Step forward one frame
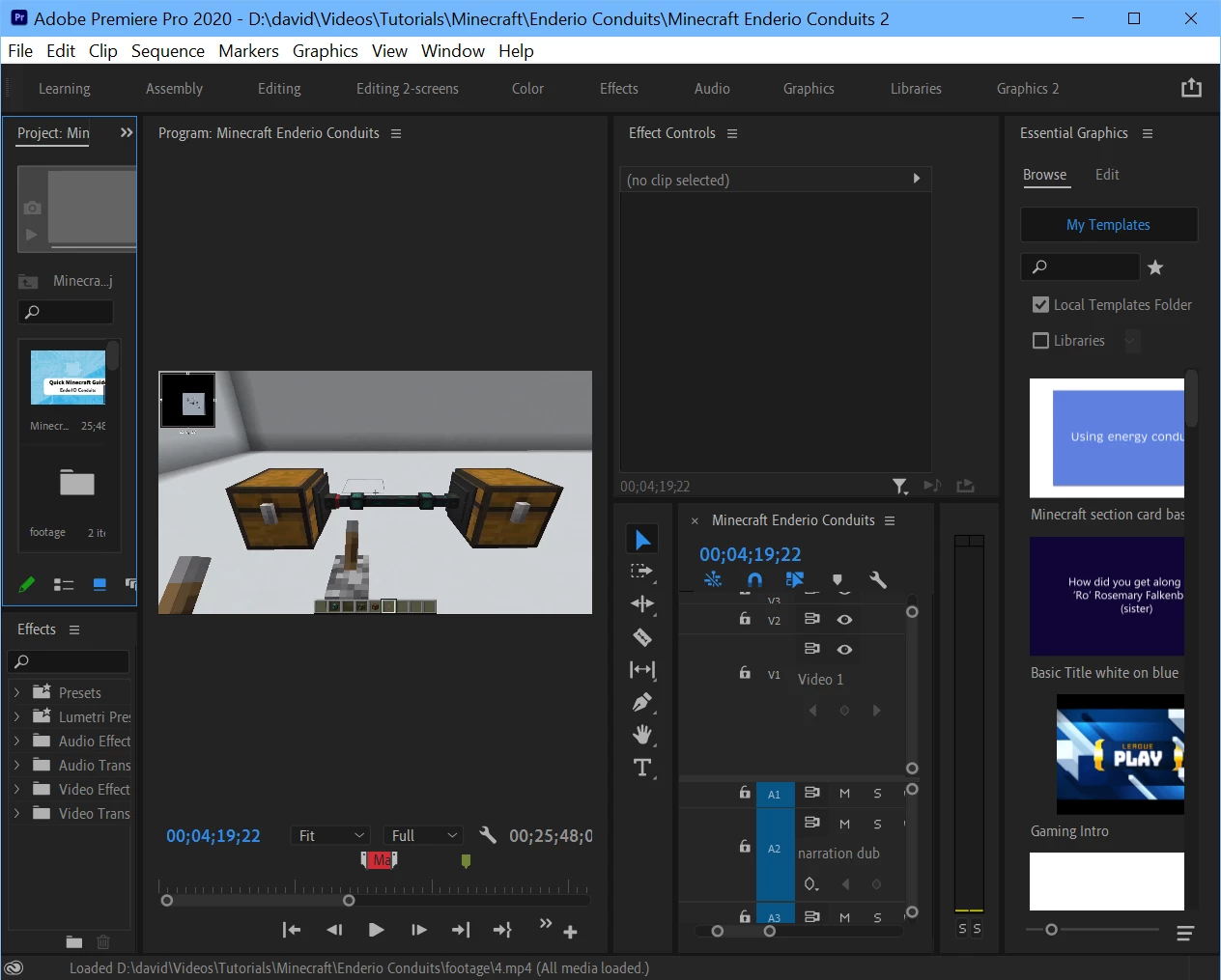1221x980 pixels. click(419, 930)
